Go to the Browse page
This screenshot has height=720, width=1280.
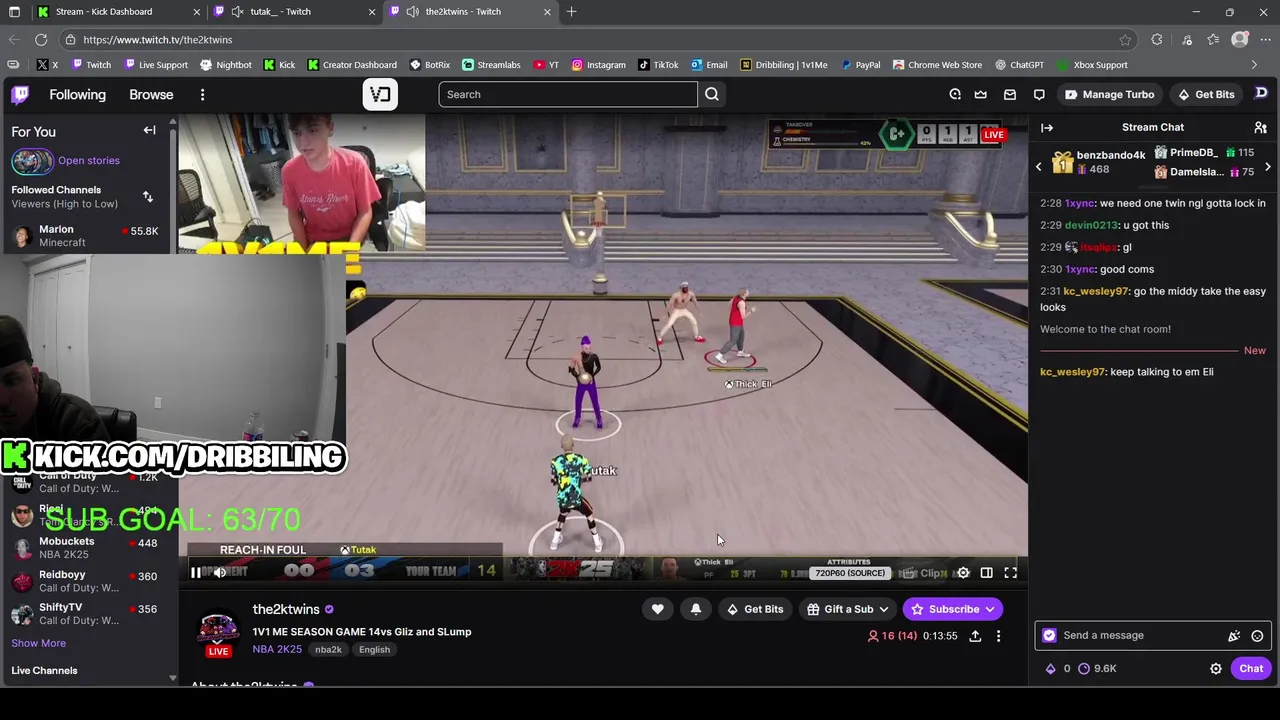click(151, 94)
